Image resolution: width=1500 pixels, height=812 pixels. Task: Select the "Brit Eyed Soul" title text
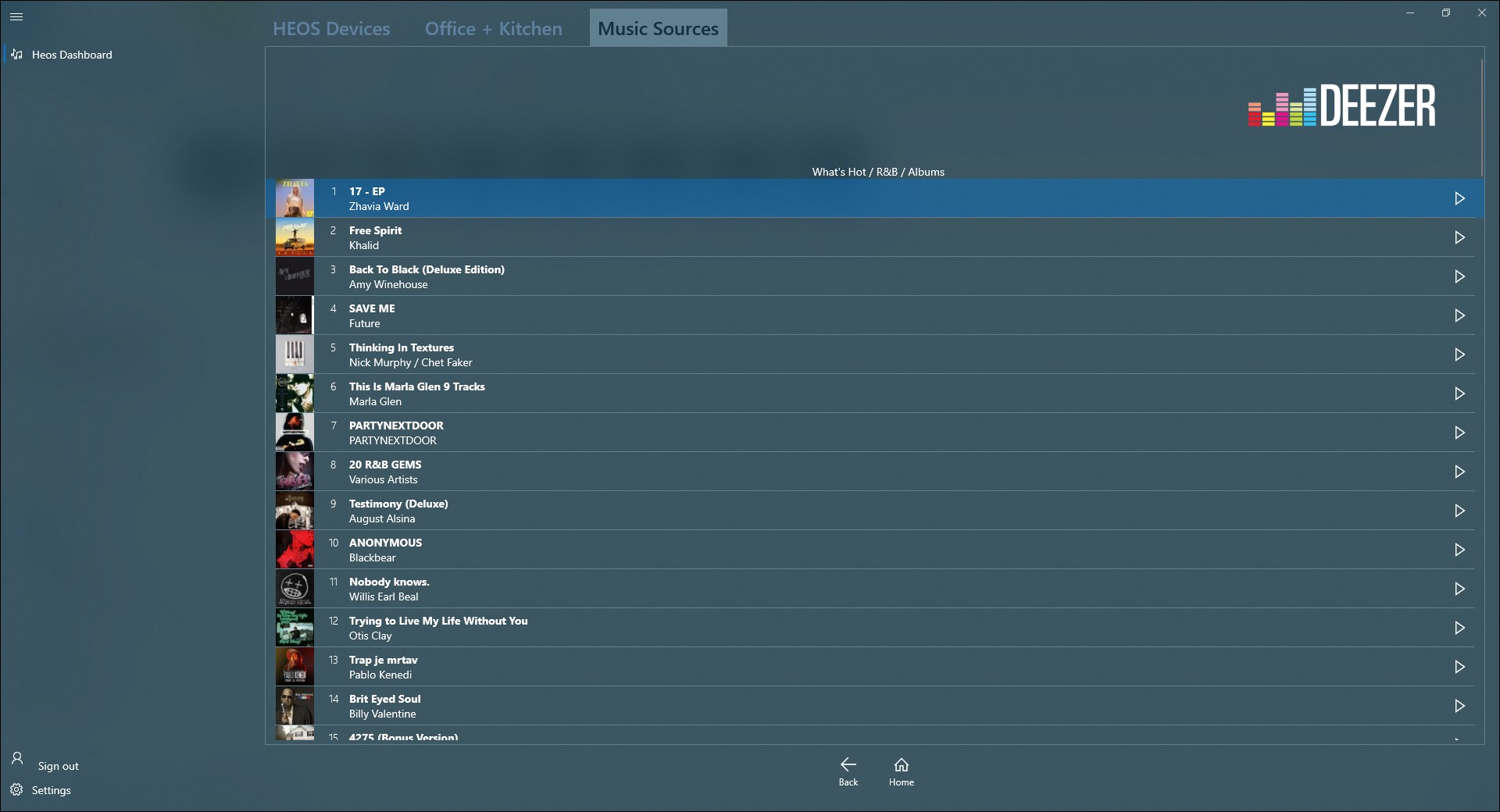pyautogui.click(x=385, y=699)
